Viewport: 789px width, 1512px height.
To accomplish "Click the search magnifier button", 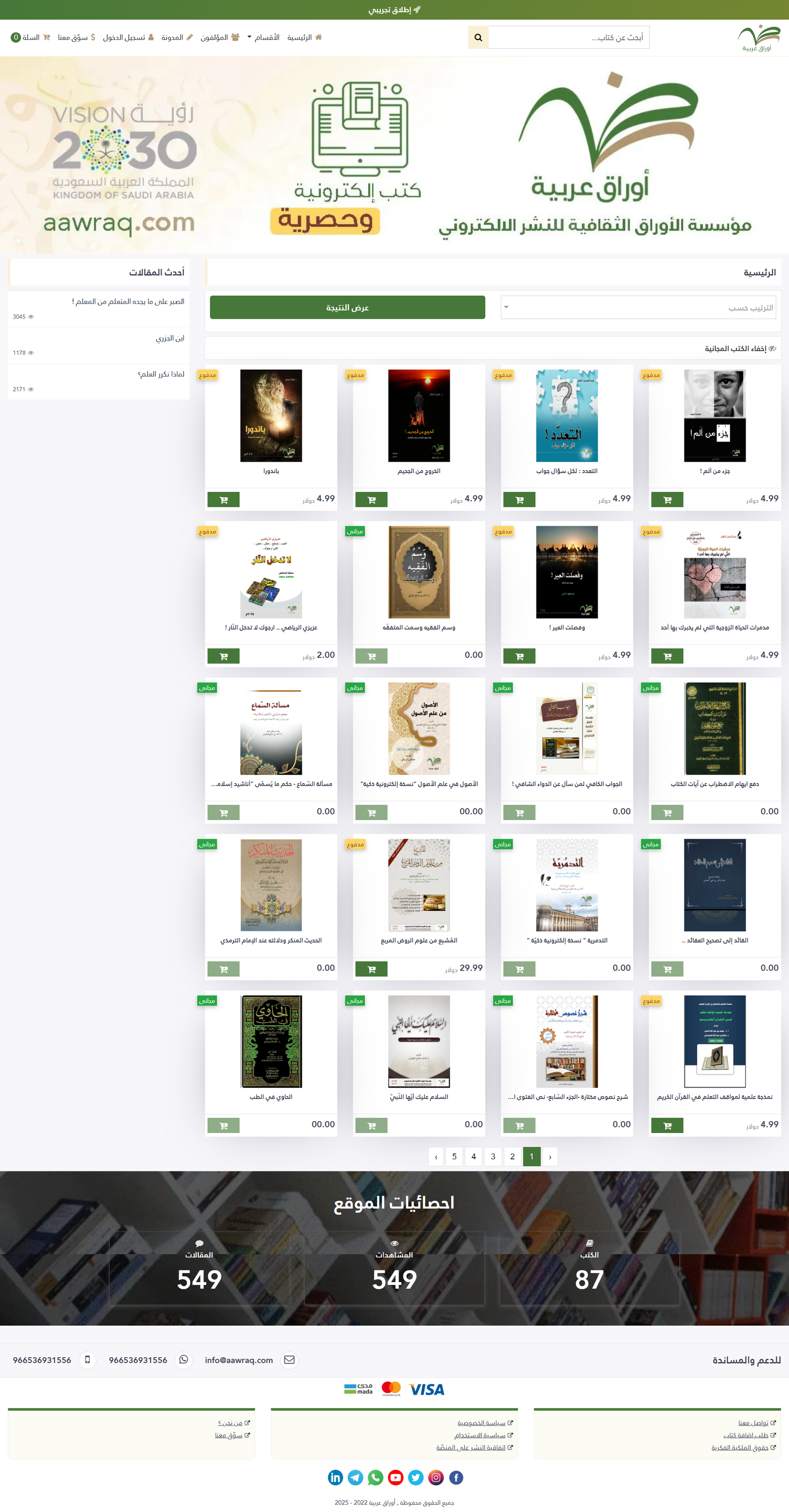I will [478, 37].
